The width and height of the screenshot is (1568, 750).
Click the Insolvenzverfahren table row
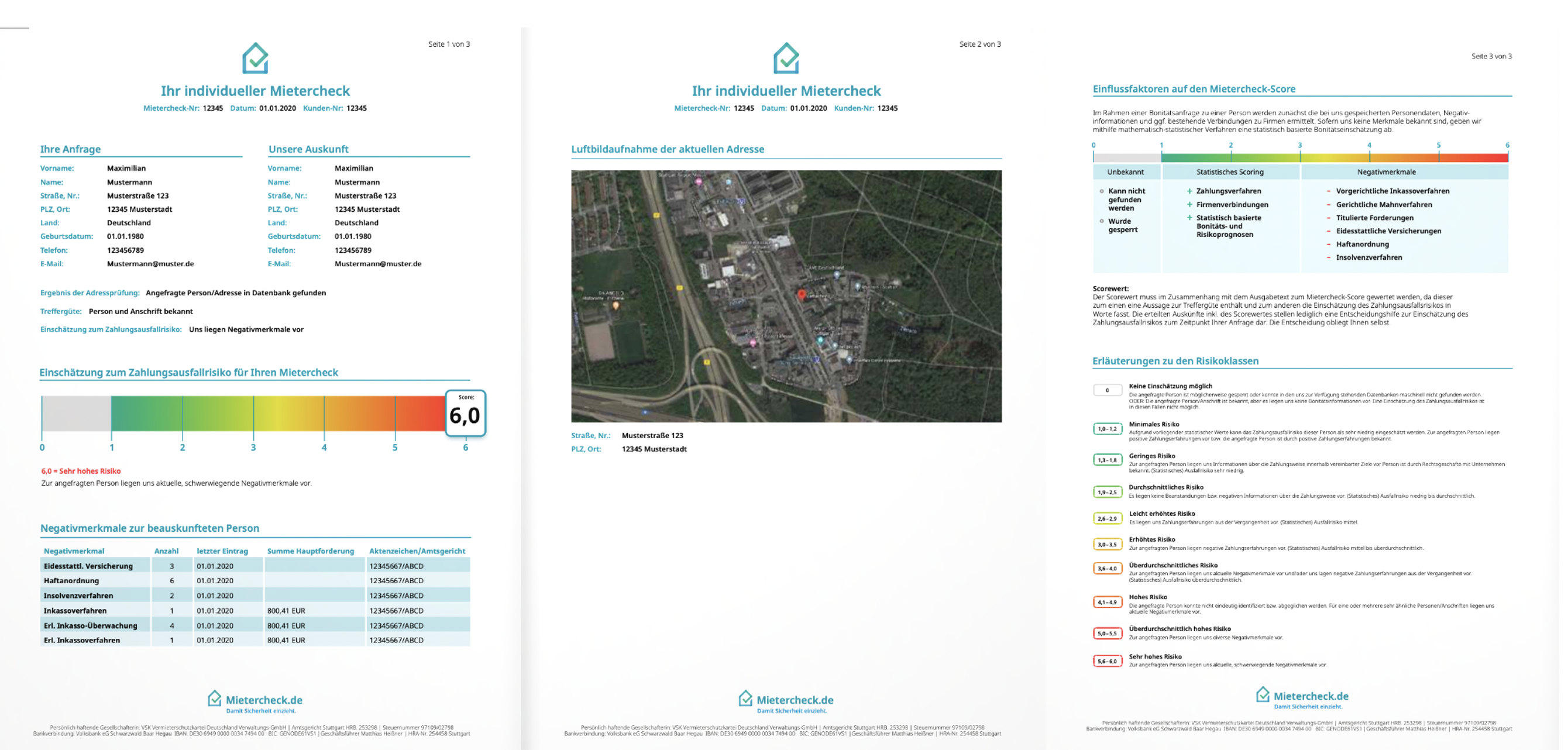coord(78,596)
